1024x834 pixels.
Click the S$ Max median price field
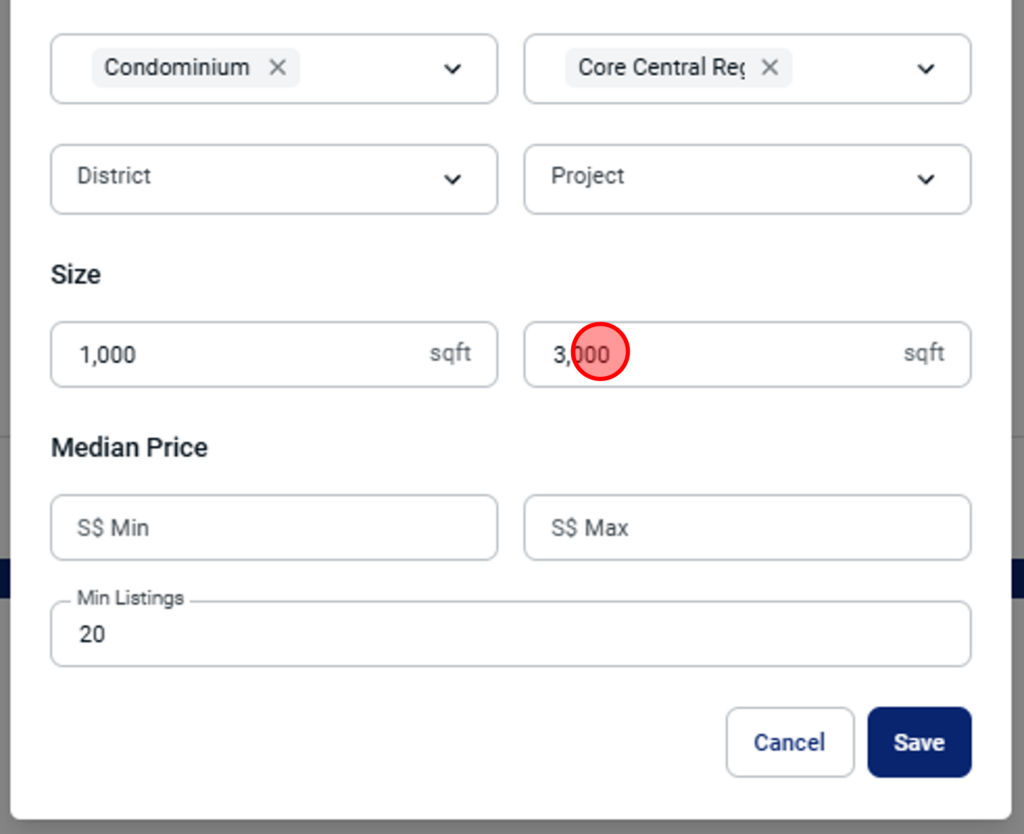(x=748, y=527)
